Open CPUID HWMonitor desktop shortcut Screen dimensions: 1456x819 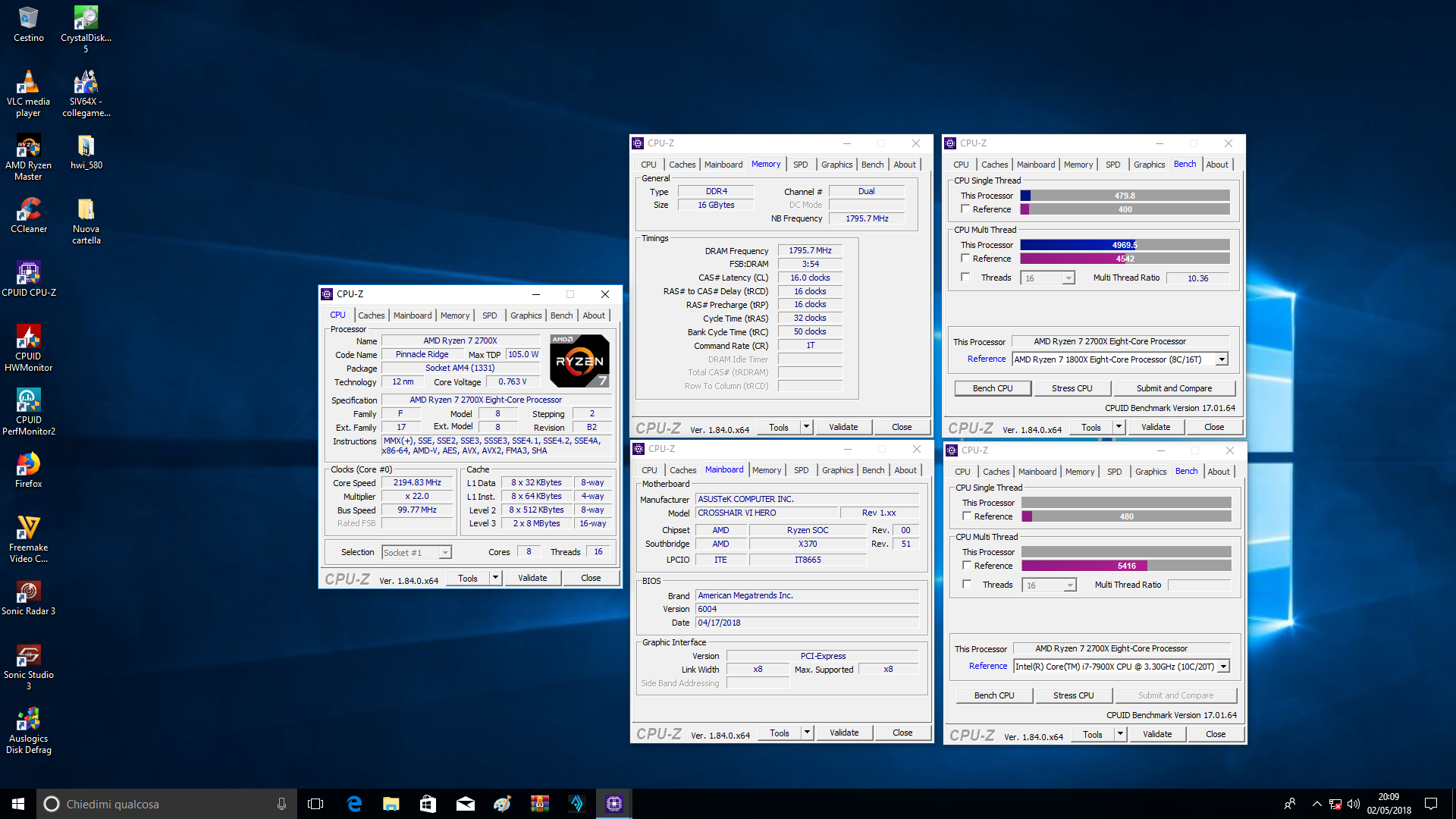click(28, 337)
